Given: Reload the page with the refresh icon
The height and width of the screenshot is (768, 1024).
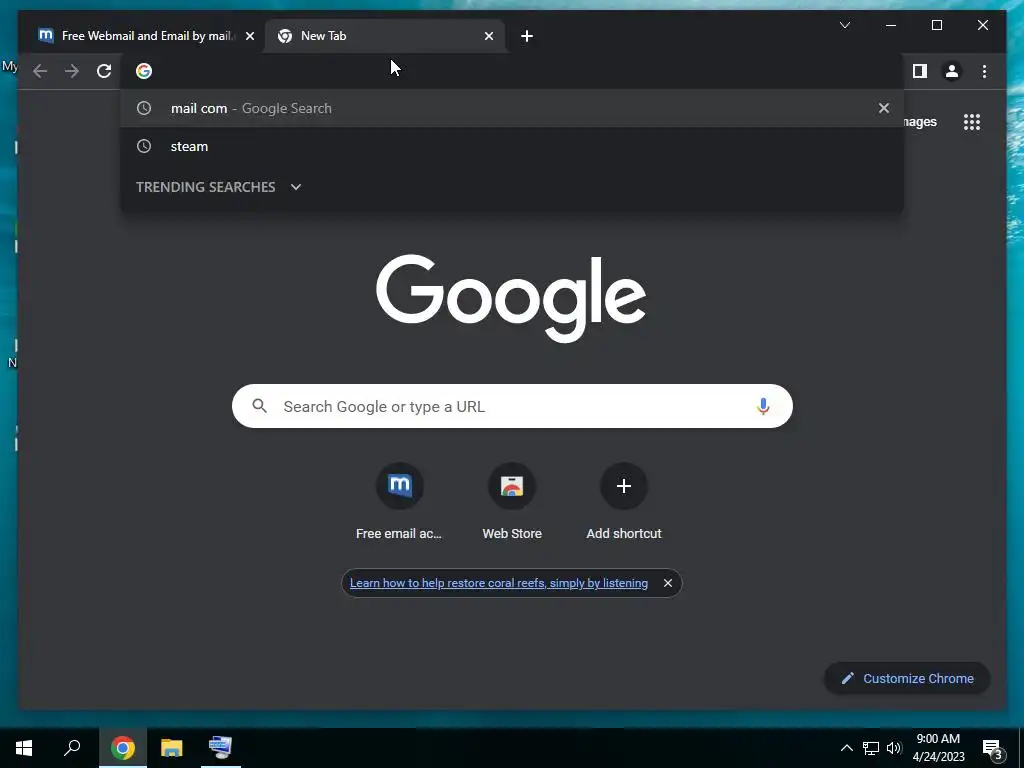Looking at the screenshot, I should pyautogui.click(x=104, y=71).
